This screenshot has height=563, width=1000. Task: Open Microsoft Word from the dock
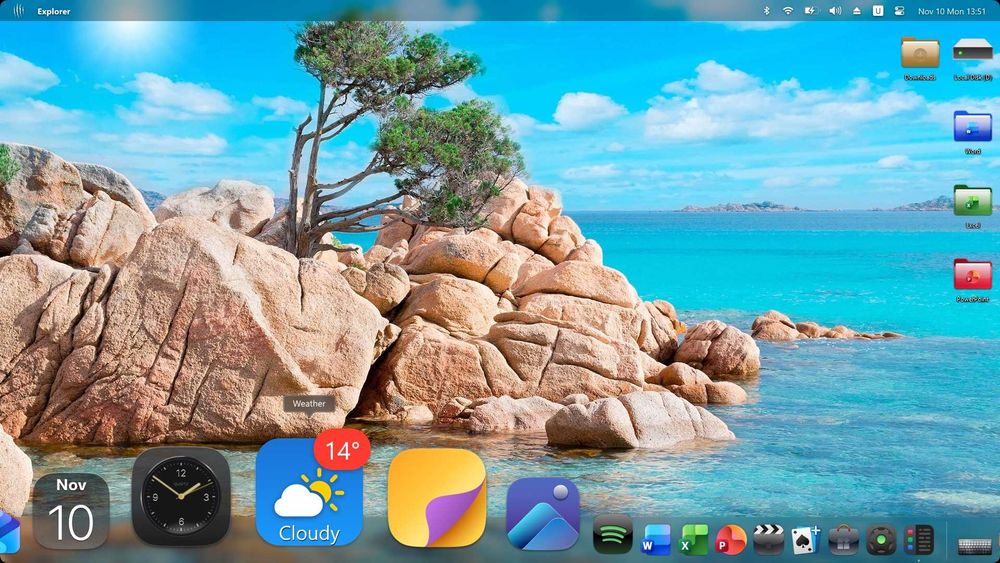click(656, 539)
